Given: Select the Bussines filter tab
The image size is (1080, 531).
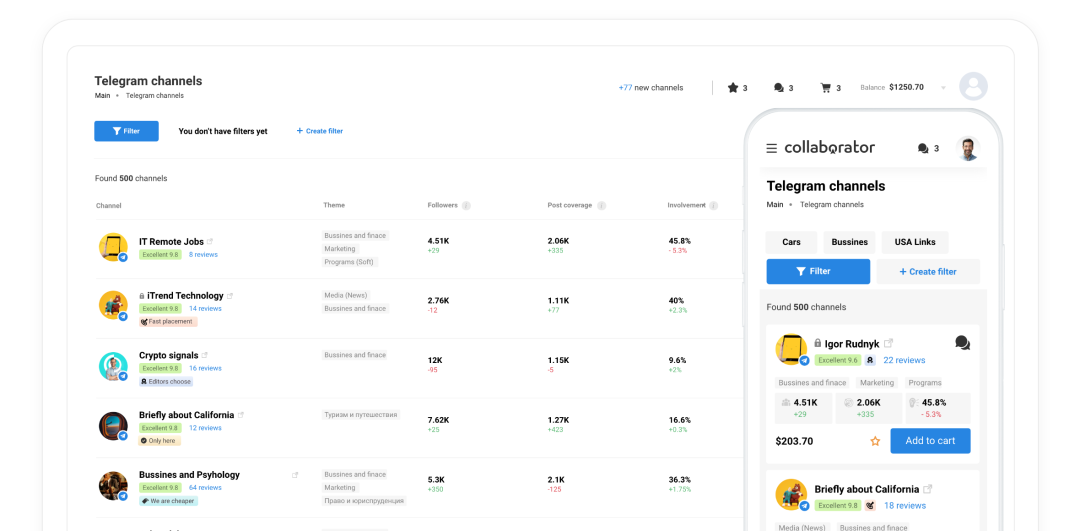Looking at the screenshot, I should tap(849, 242).
